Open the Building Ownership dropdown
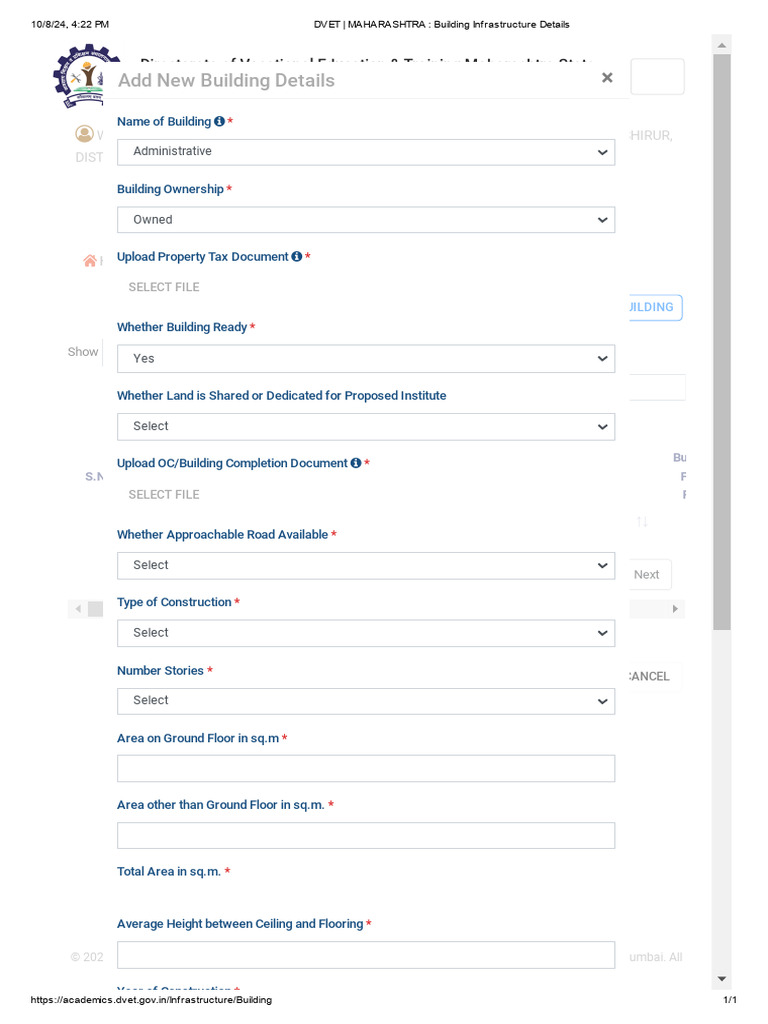The height and width of the screenshot is (1024, 768). tap(366, 219)
